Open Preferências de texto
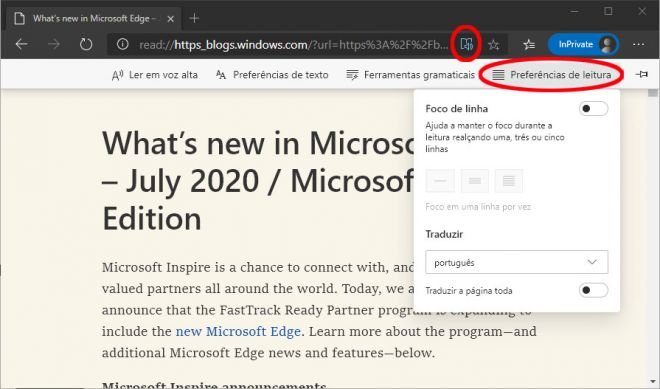Screen dimensions: 660x389 click(x=272, y=75)
